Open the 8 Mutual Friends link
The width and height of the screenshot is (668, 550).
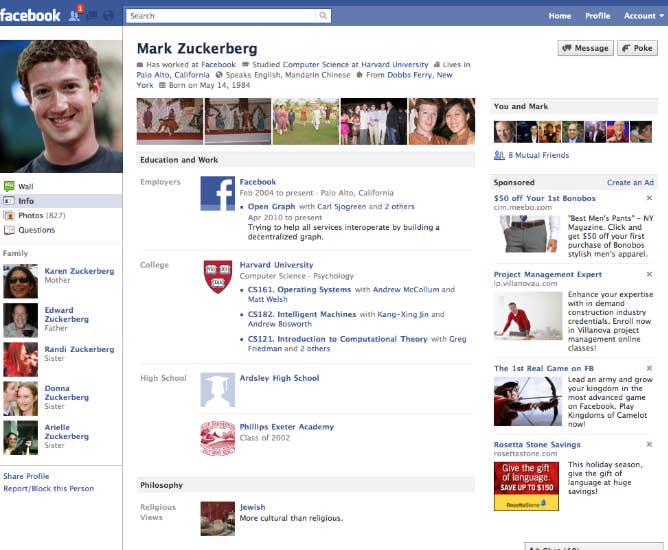pos(538,155)
